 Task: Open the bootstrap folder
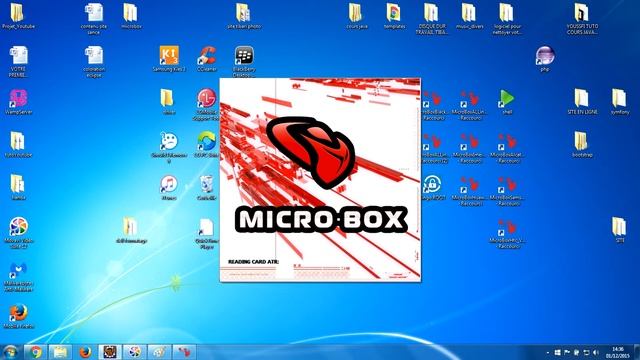point(582,145)
